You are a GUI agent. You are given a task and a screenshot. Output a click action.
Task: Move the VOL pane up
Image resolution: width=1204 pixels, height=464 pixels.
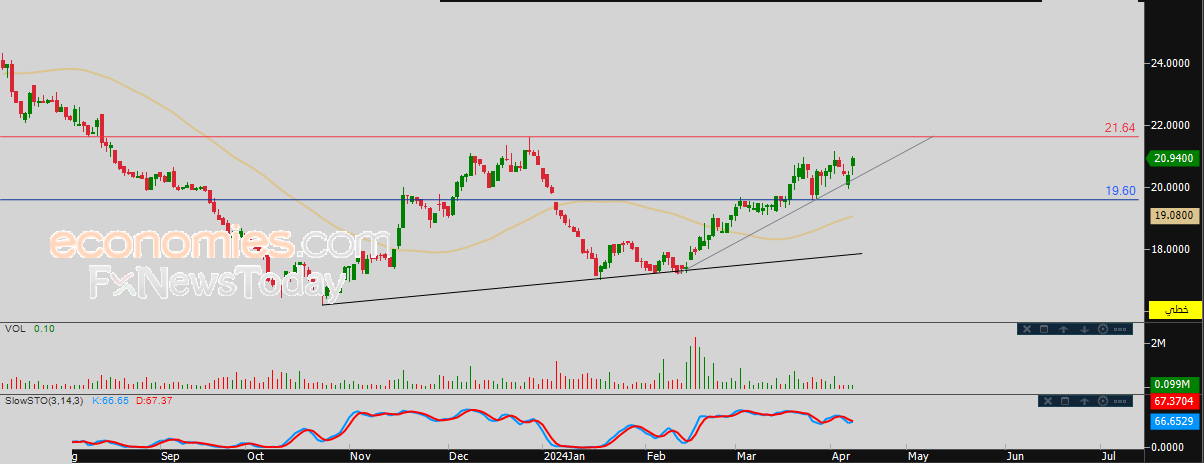pyautogui.click(x=1063, y=329)
